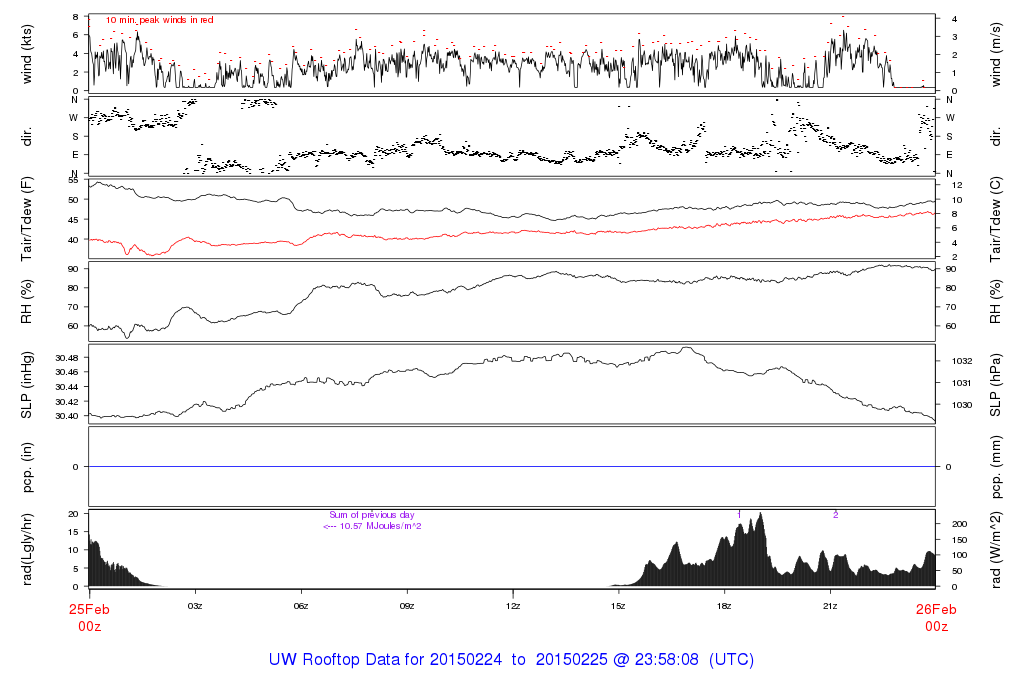
Task: Click the 'SLP (hPa)' right axis label
Action: point(997,384)
